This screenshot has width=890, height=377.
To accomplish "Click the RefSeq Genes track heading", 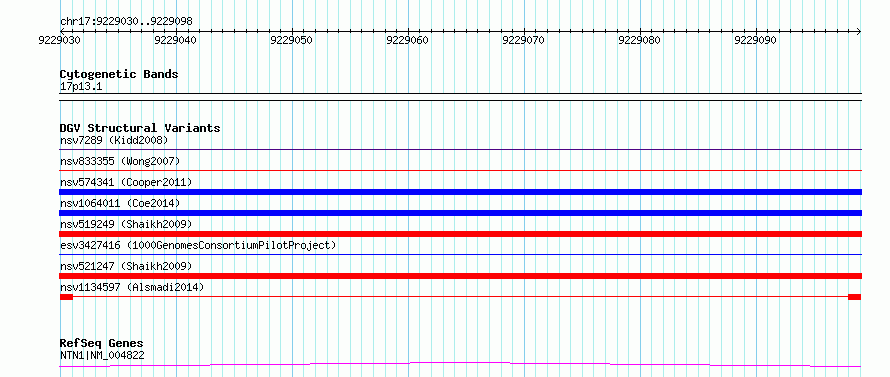I will tap(102, 343).
